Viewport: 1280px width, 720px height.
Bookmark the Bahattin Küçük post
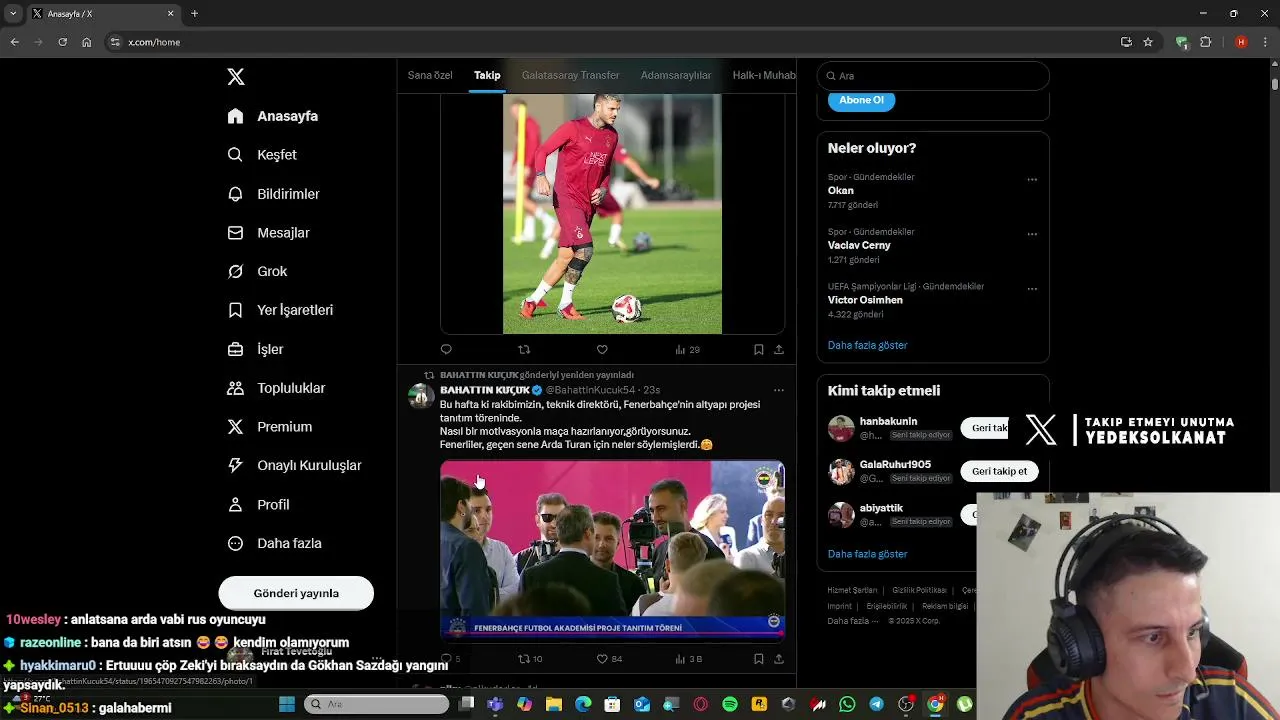[758, 659]
